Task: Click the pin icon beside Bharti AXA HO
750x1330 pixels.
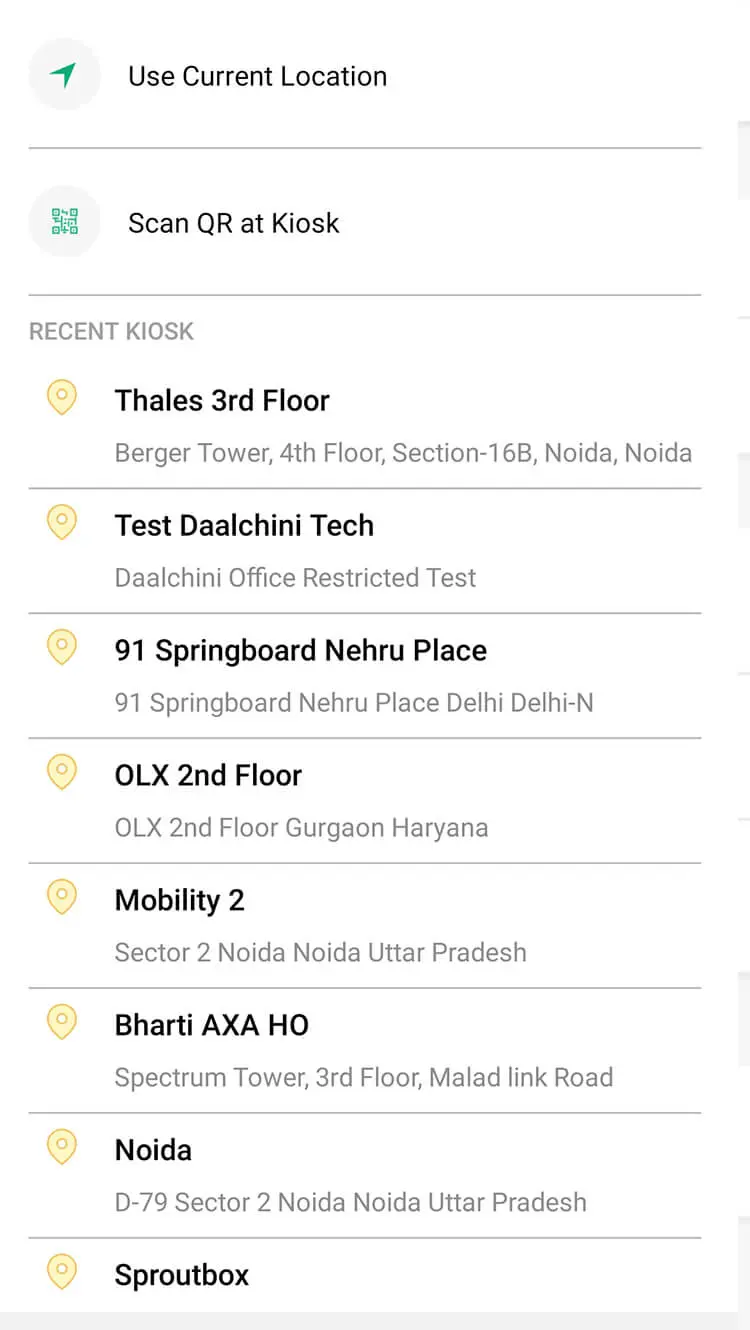Action: (x=62, y=1023)
